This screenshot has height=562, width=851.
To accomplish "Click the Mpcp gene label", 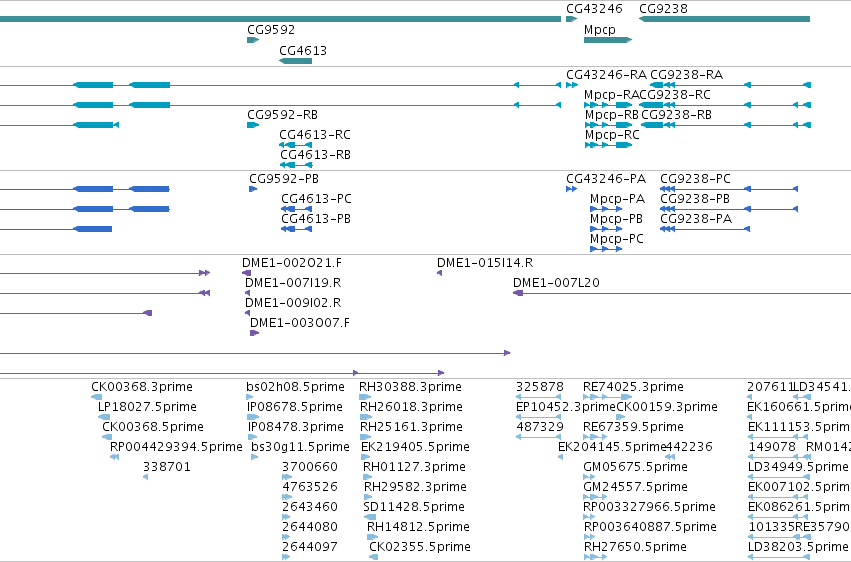I will [600, 30].
